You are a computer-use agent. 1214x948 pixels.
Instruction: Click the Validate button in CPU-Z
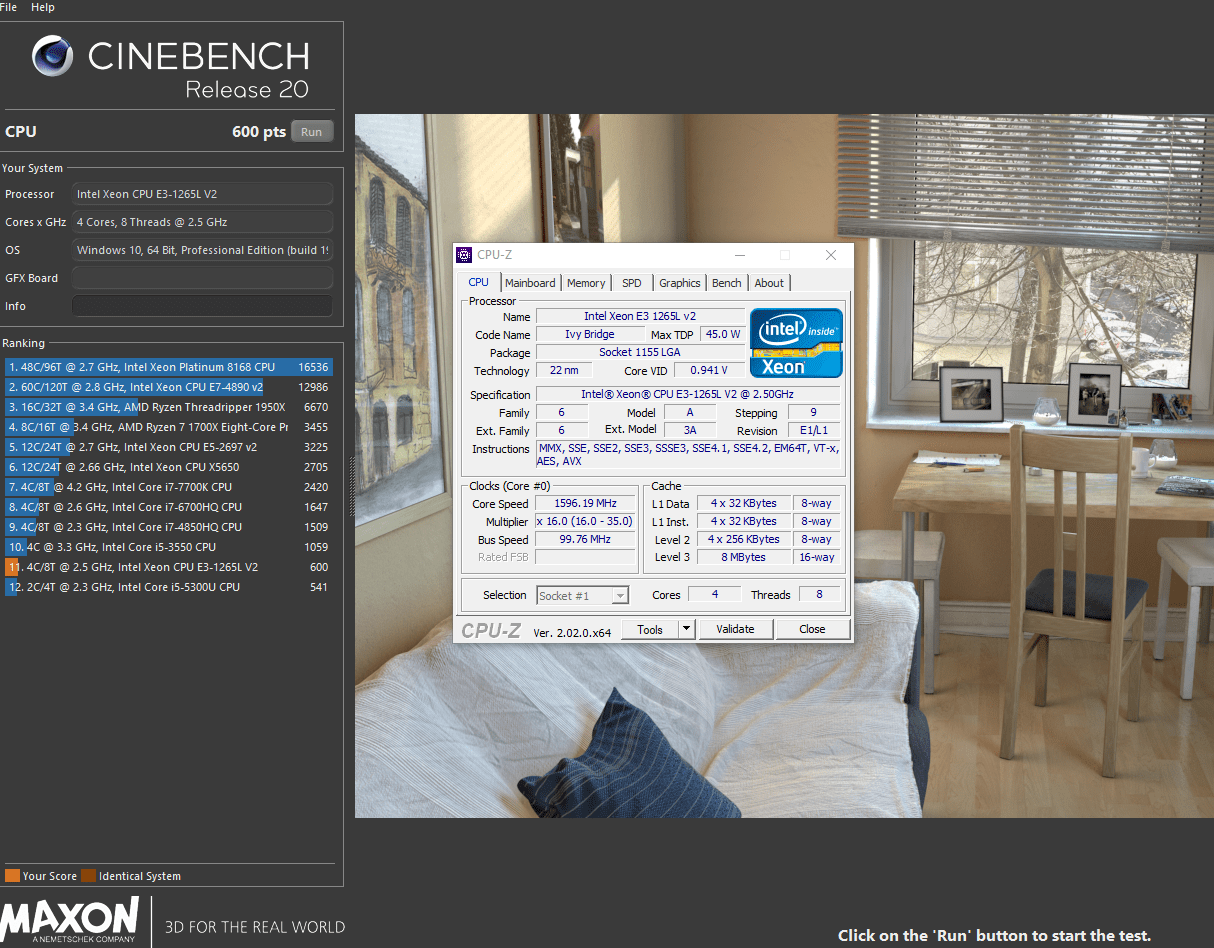coord(735,629)
